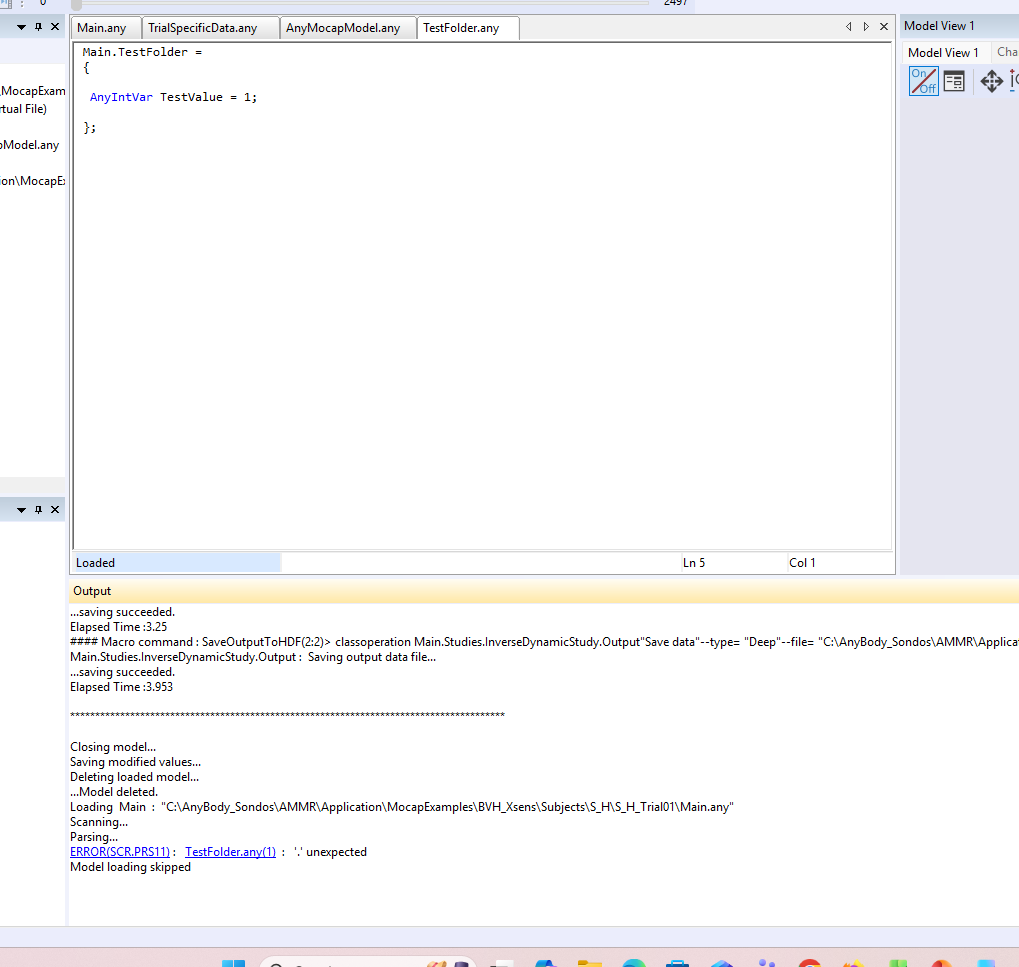Open the Model View properties panel icon
Viewport: 1019px width, 967px height.
(x=954, y=81)
